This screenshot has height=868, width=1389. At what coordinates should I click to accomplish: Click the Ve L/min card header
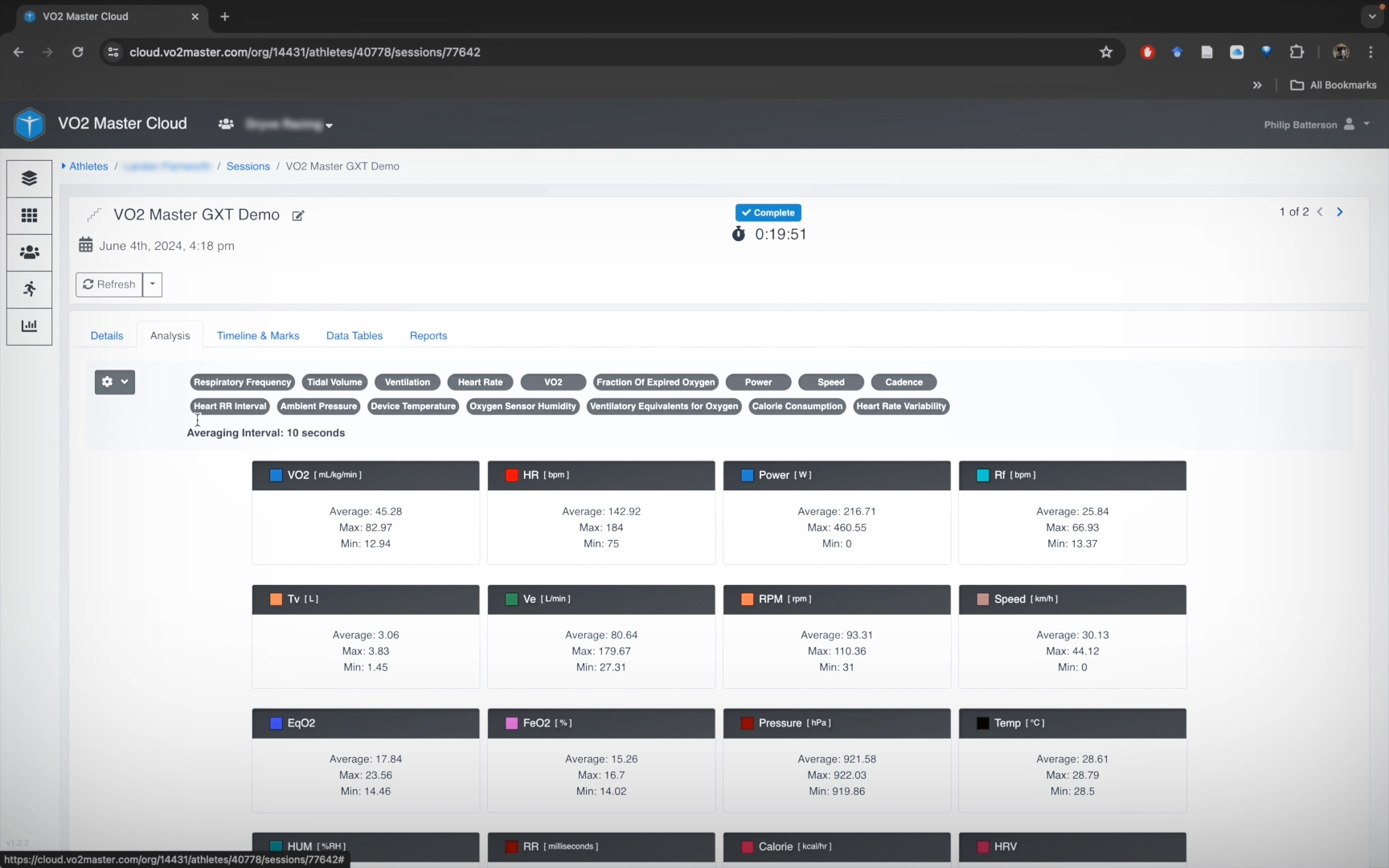click(601, 600)
